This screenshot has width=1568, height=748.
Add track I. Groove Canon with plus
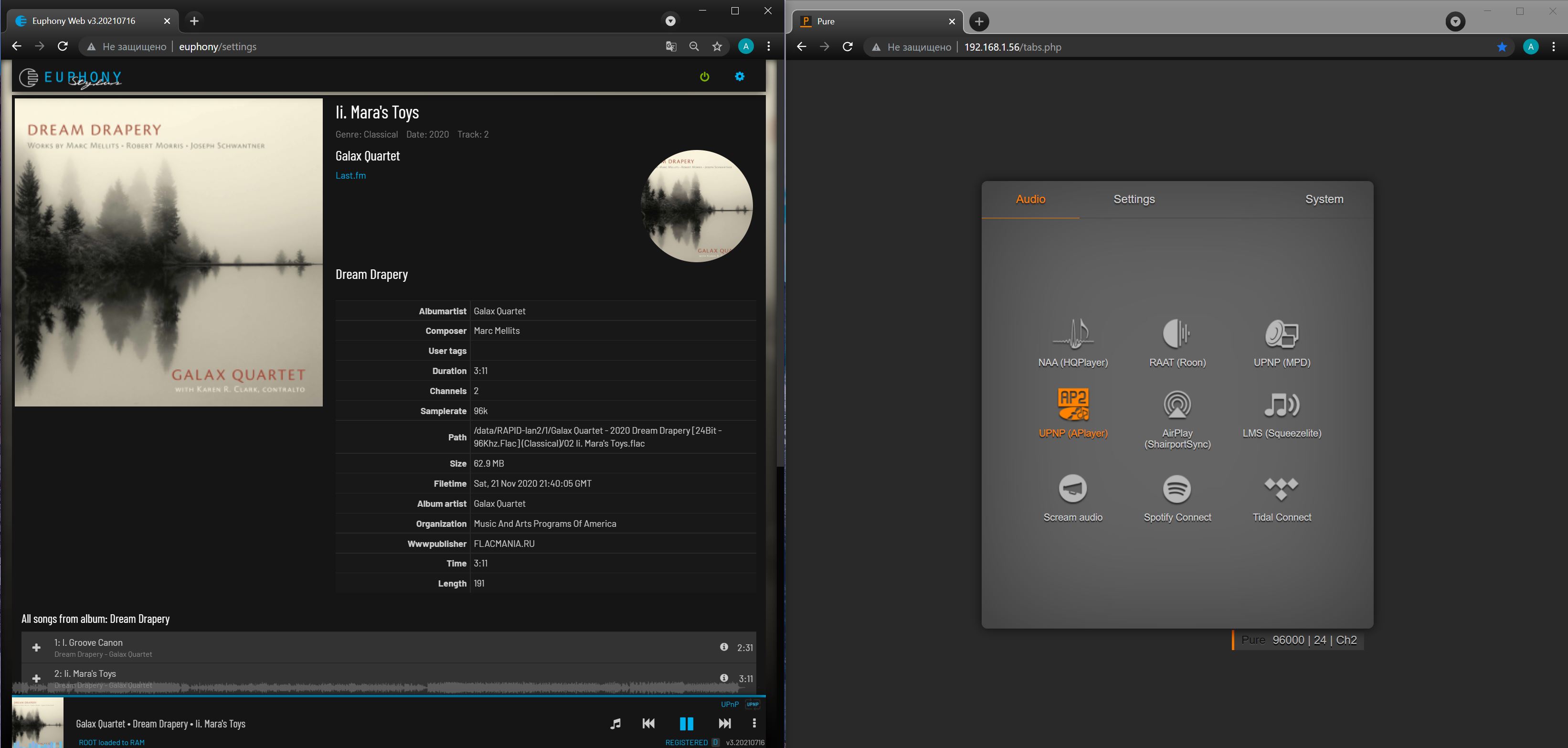36,648
